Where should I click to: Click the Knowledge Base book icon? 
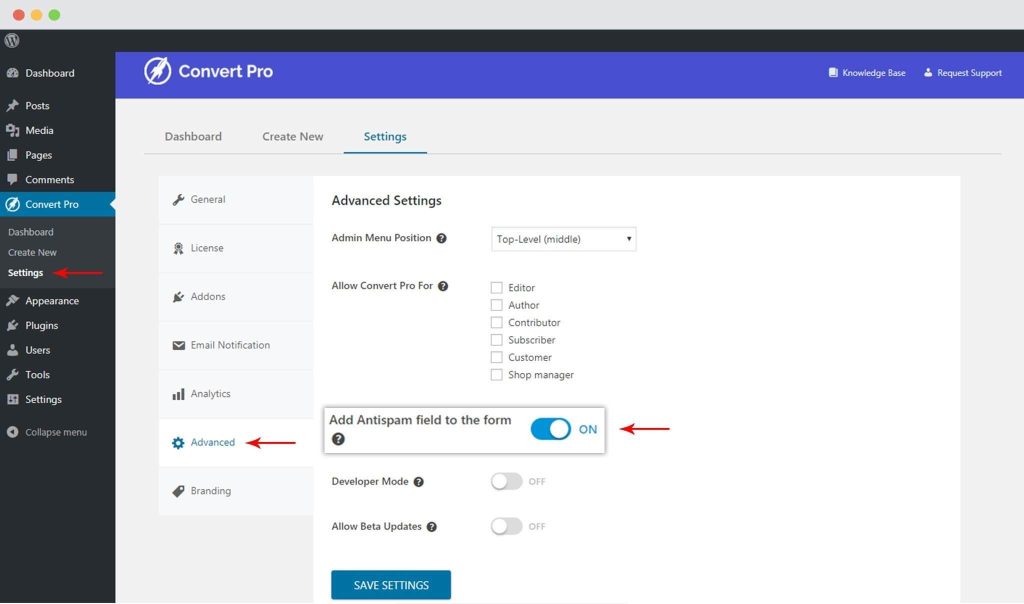click(x=833, y=72)
